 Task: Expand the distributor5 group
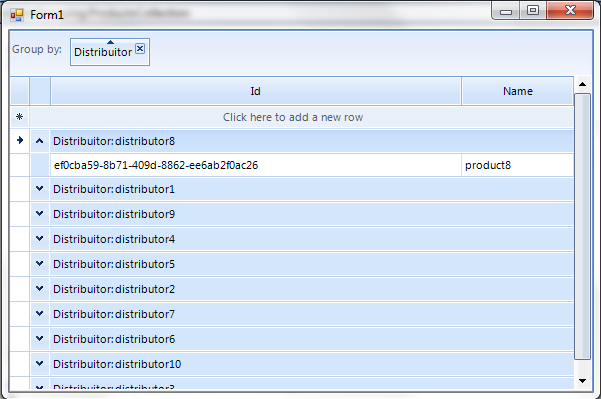pos(39,263)
